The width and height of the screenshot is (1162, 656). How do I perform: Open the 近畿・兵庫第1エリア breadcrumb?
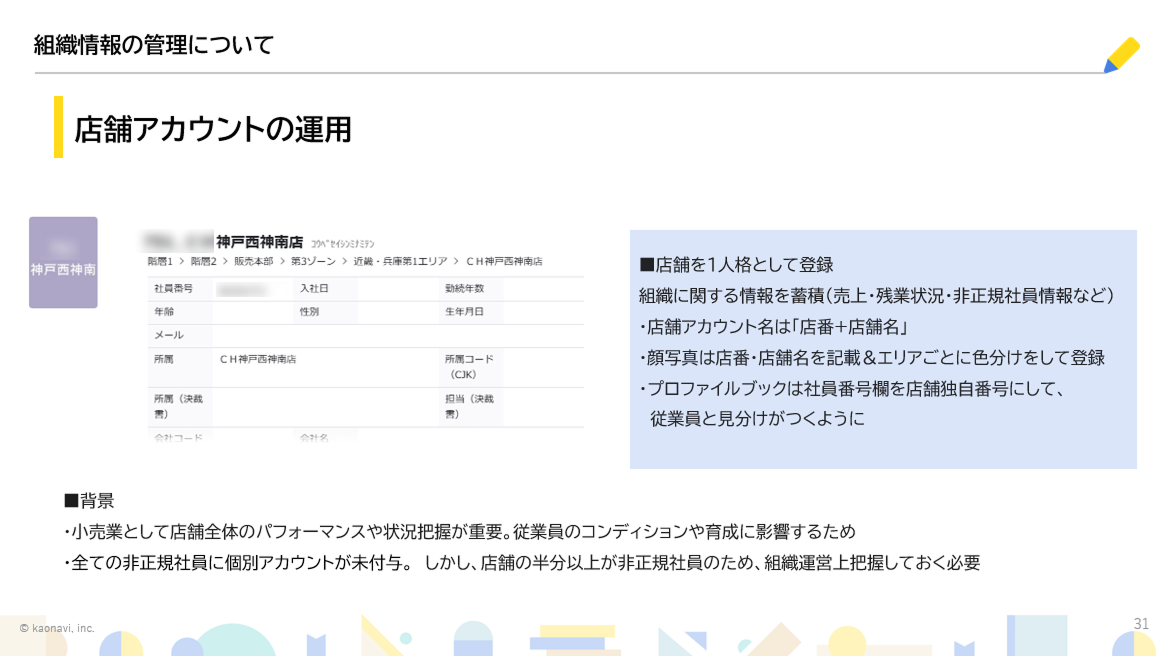coord(400,262)
